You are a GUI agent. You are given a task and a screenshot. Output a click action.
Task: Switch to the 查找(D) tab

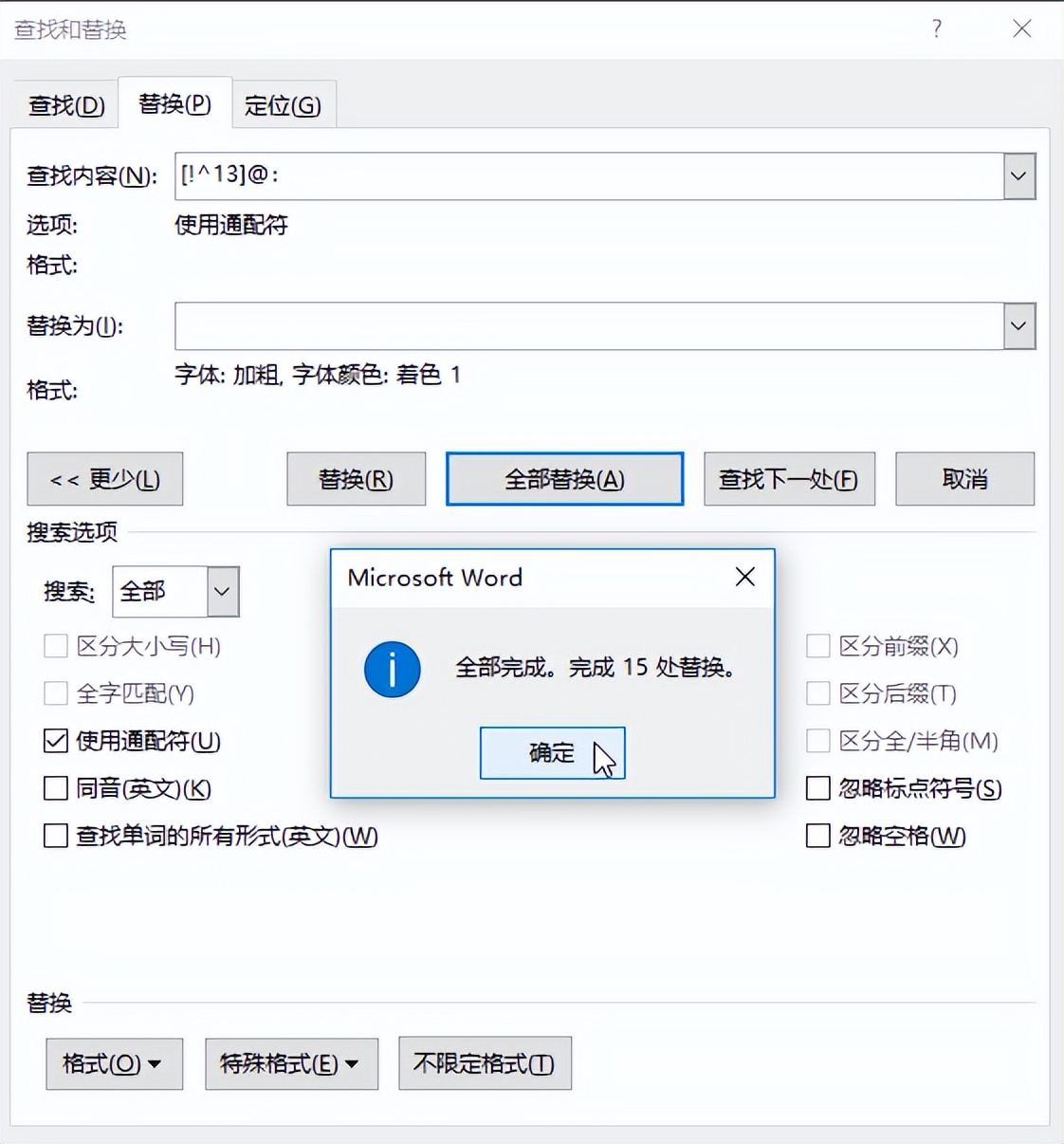[64, 104]
